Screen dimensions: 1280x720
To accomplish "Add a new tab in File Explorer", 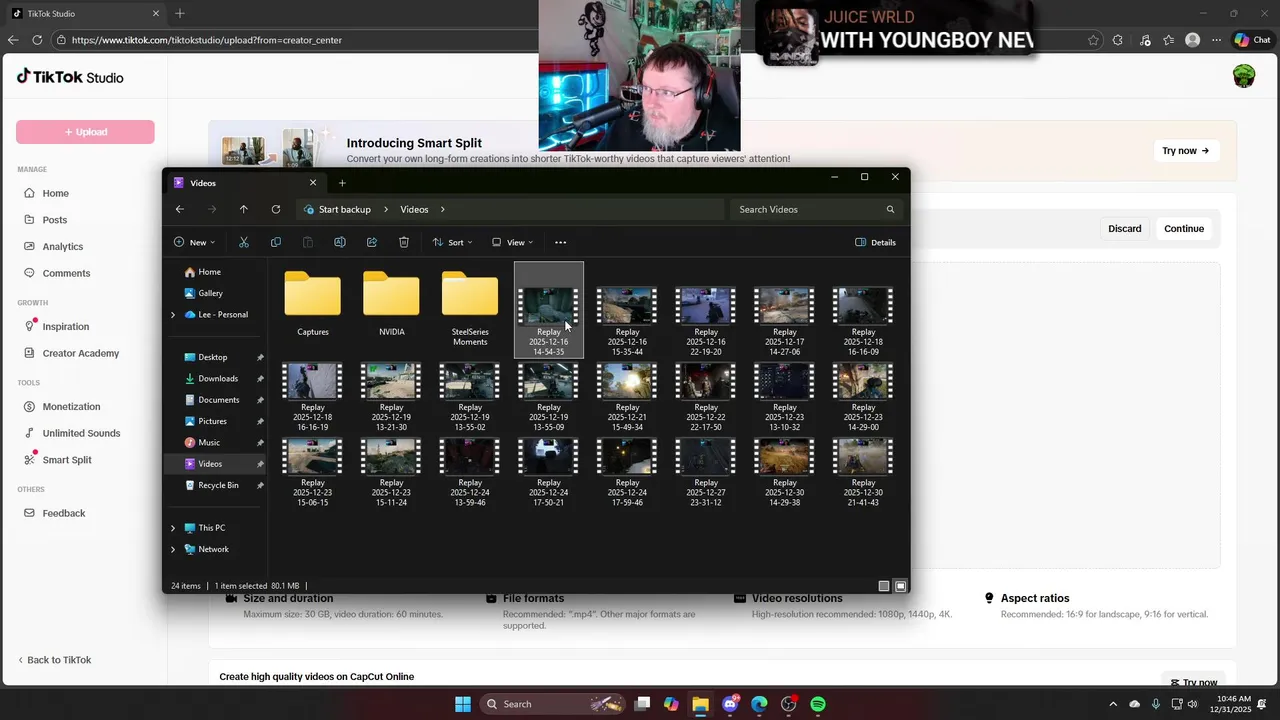I will point(342,183).
